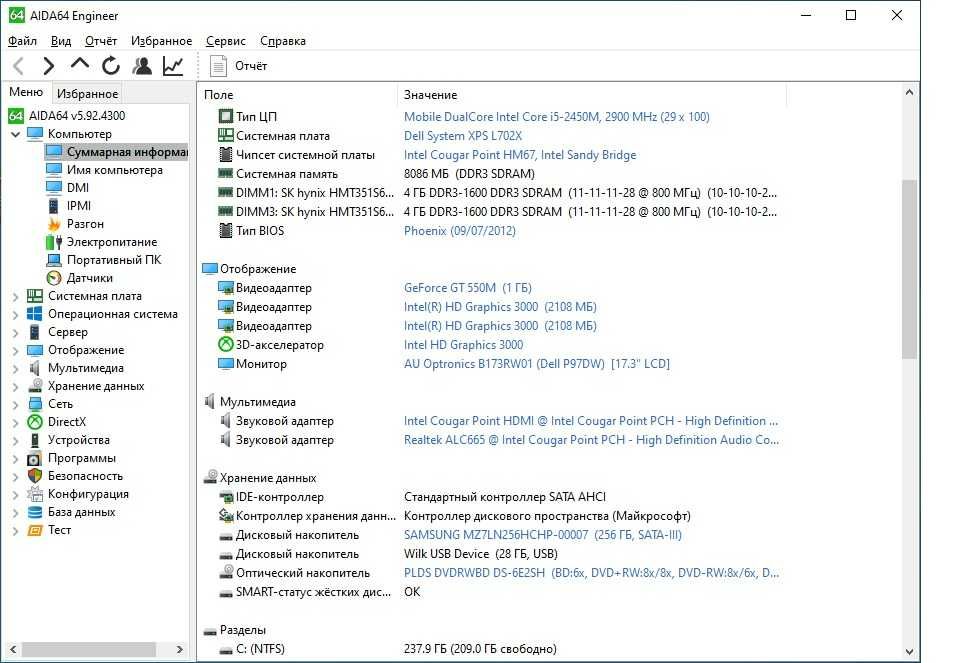Open user management icon in toolbar
The width and height of the screenshot is (960, 663).
click(142, 66)
